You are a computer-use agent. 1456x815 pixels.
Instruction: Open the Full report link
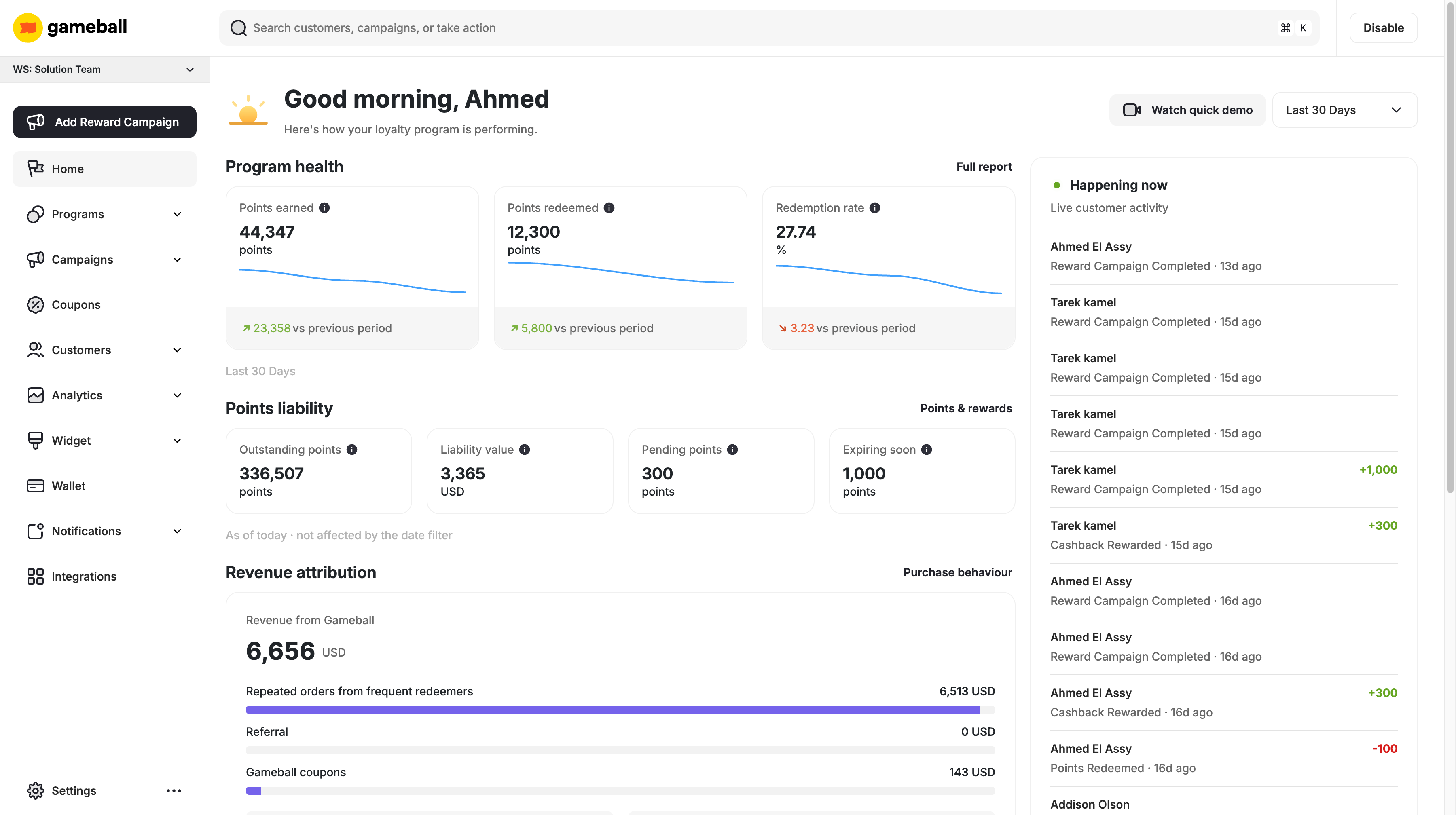pos(984,167)
